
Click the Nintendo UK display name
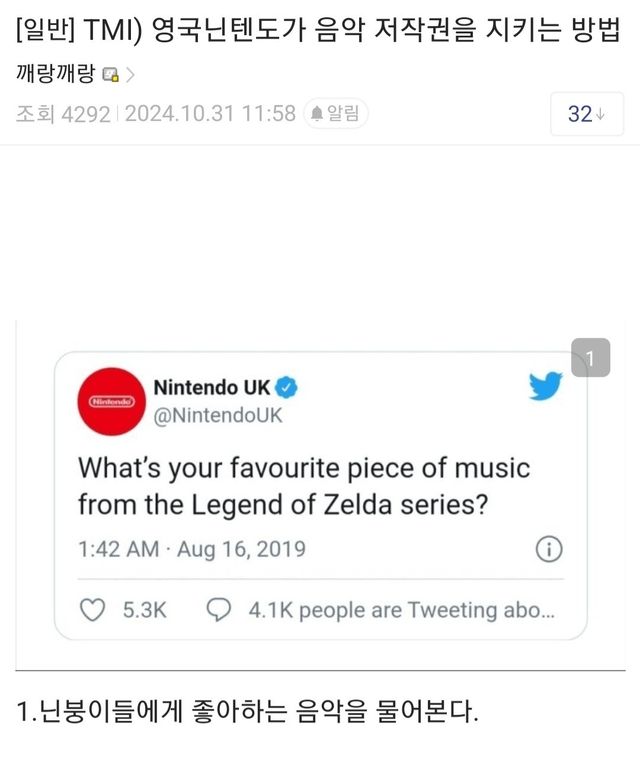[x=211, y=387]
